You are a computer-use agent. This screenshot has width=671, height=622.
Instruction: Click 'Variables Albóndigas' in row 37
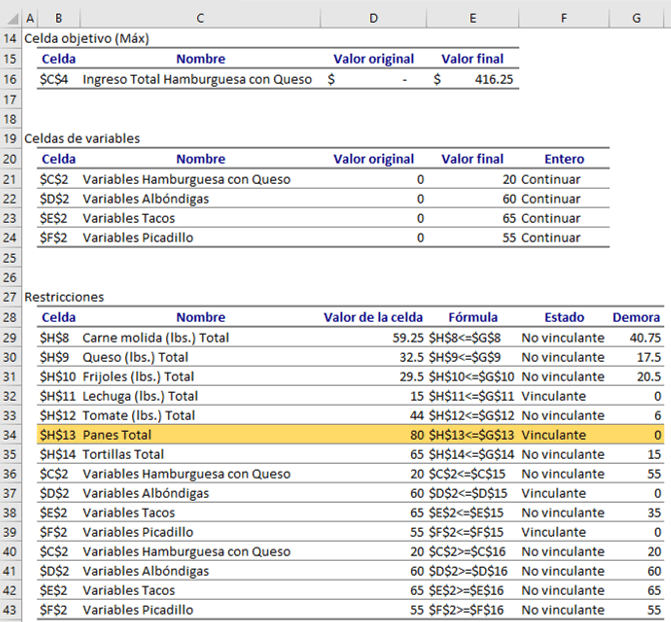145,493
